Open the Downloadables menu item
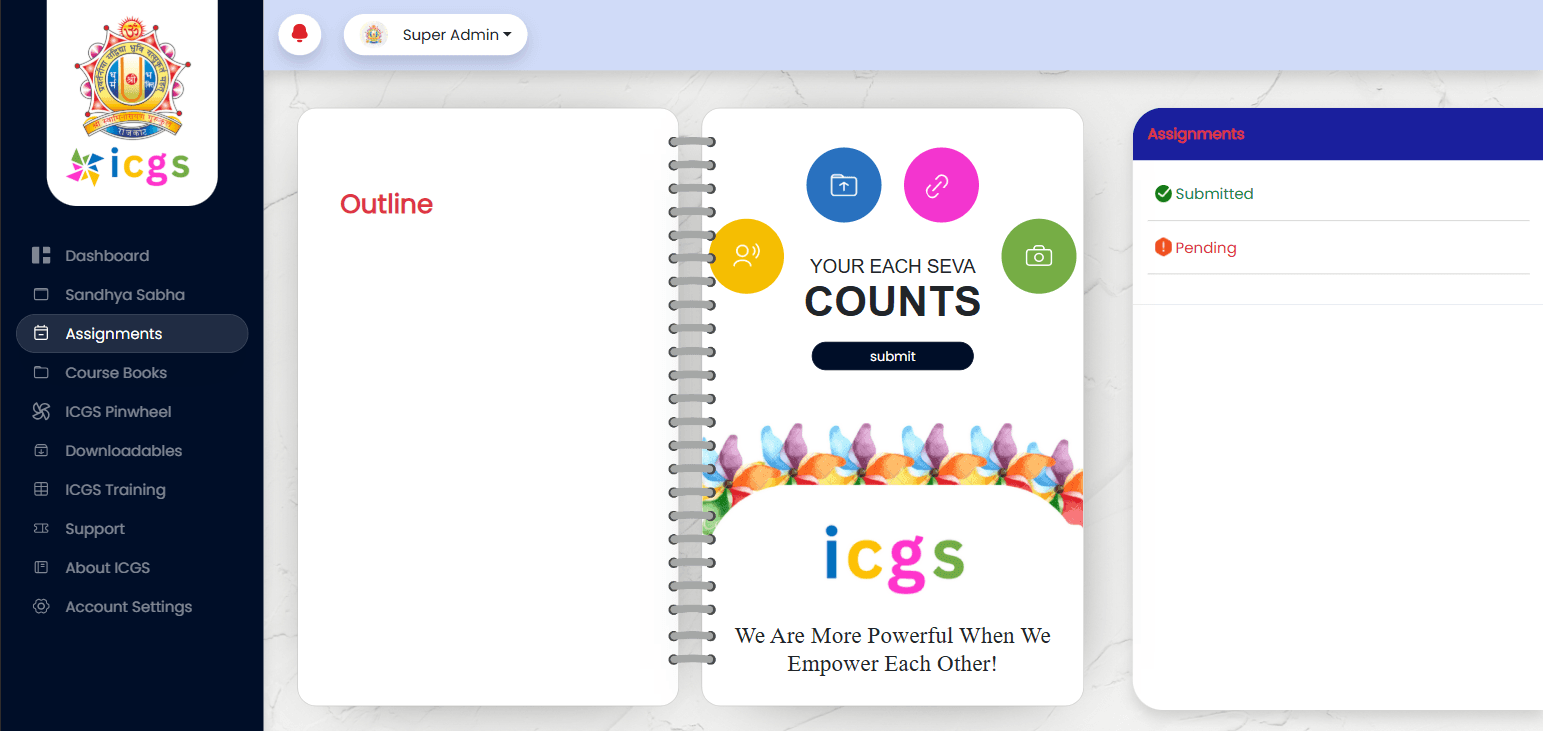The image size is (1543, 731). 123,451
